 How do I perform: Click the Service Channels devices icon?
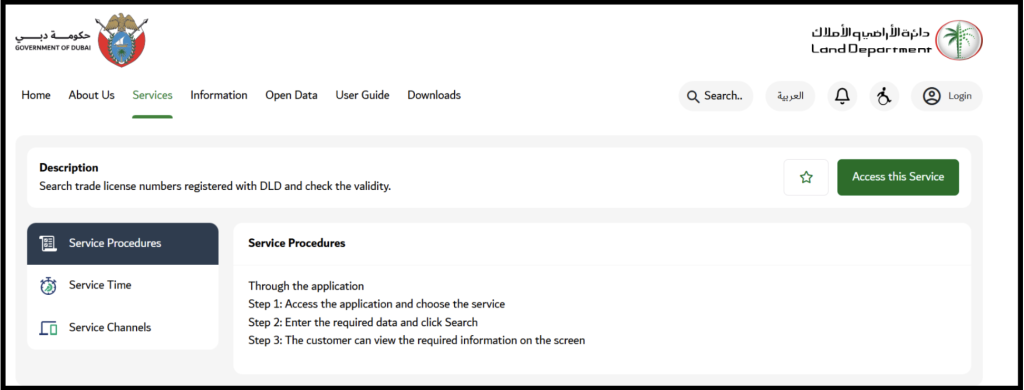click(x=48, y=328)
